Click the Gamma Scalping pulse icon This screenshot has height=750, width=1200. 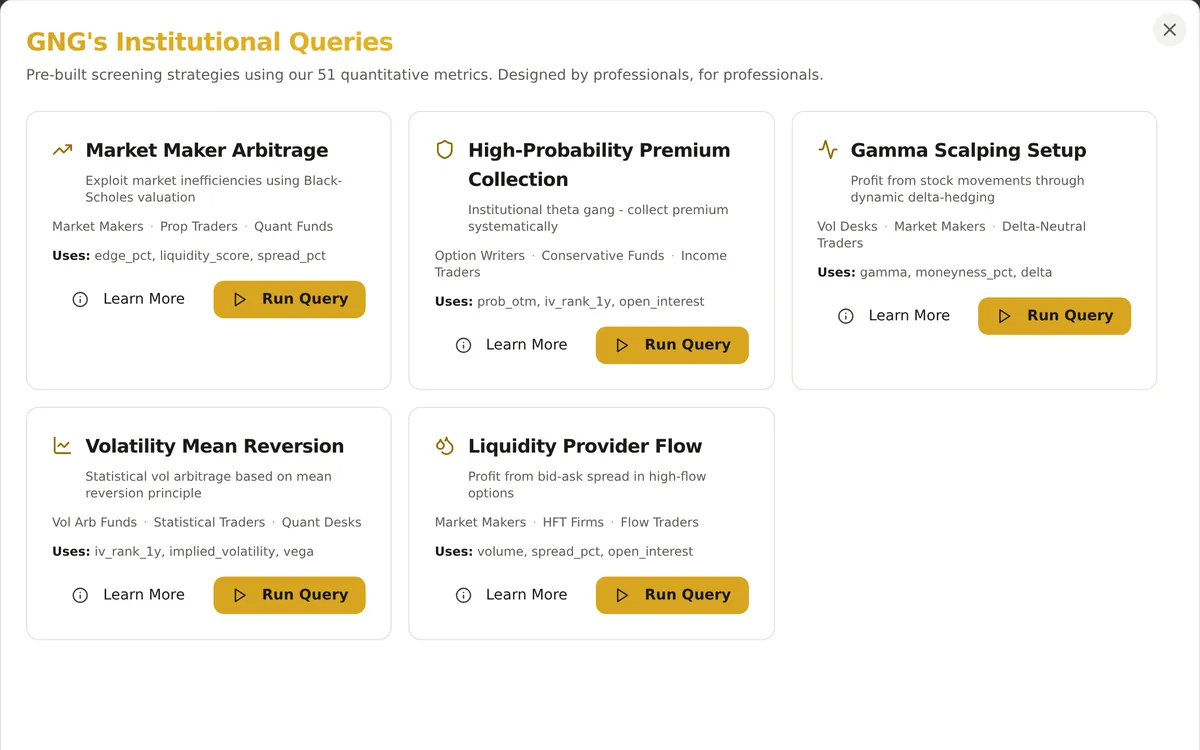point(828,150)
